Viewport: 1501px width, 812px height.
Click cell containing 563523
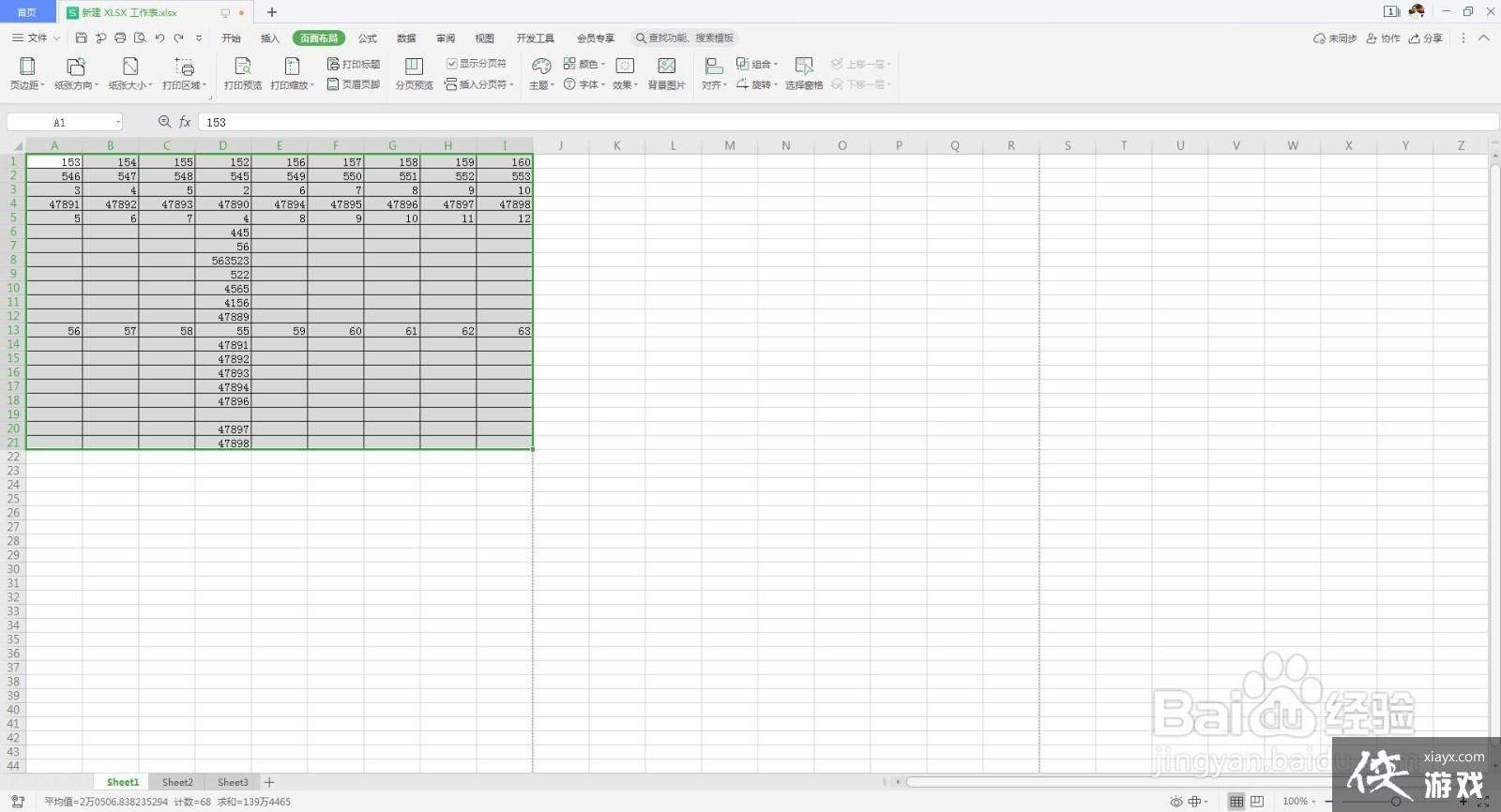[223, 260]
